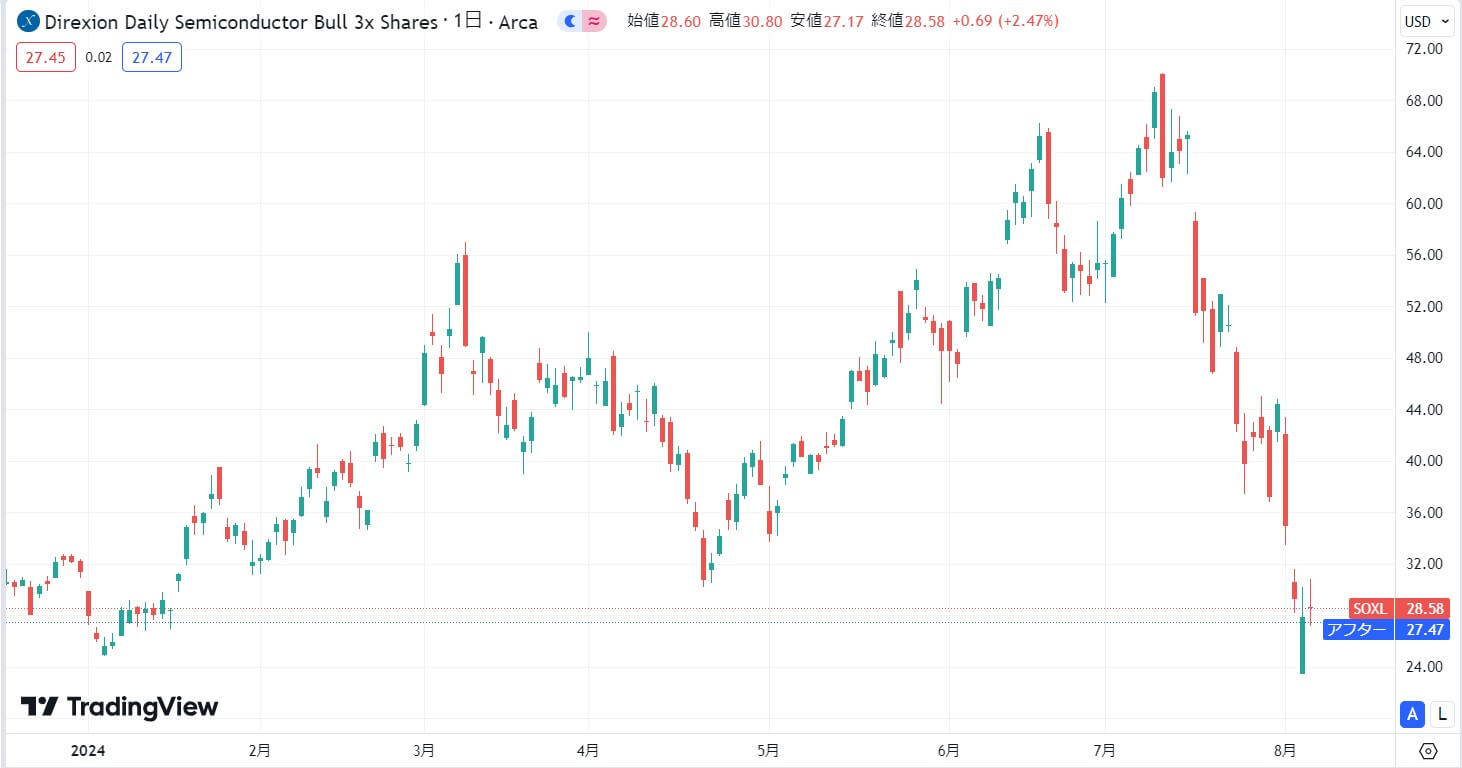Click the 始値 28.60 open value
Screen dimensions: 1462x768
[x=663, y=21]
